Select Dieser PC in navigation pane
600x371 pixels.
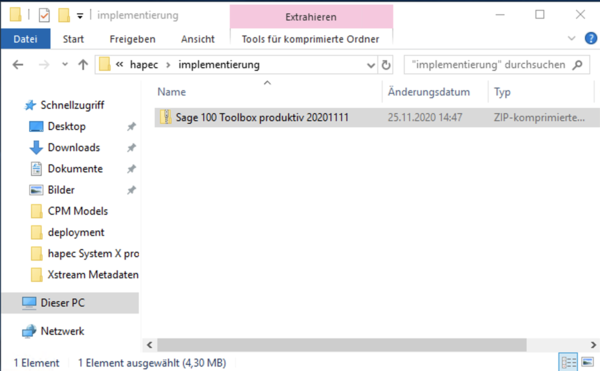point(62,303)
